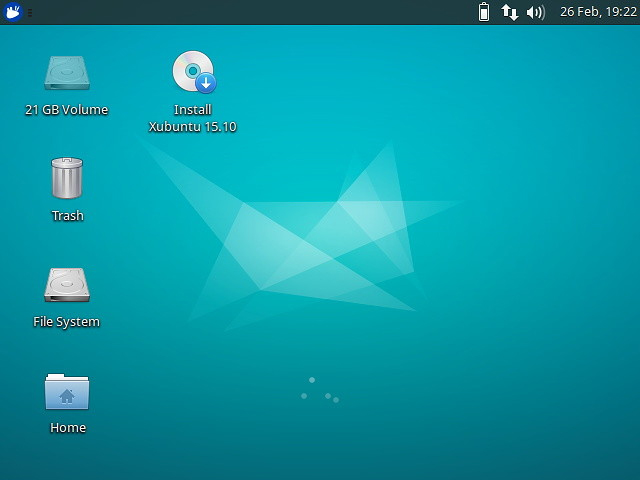Screen dimensions: 640x480
Task: Click the "Home" label
Action: (x=68, y=427)
